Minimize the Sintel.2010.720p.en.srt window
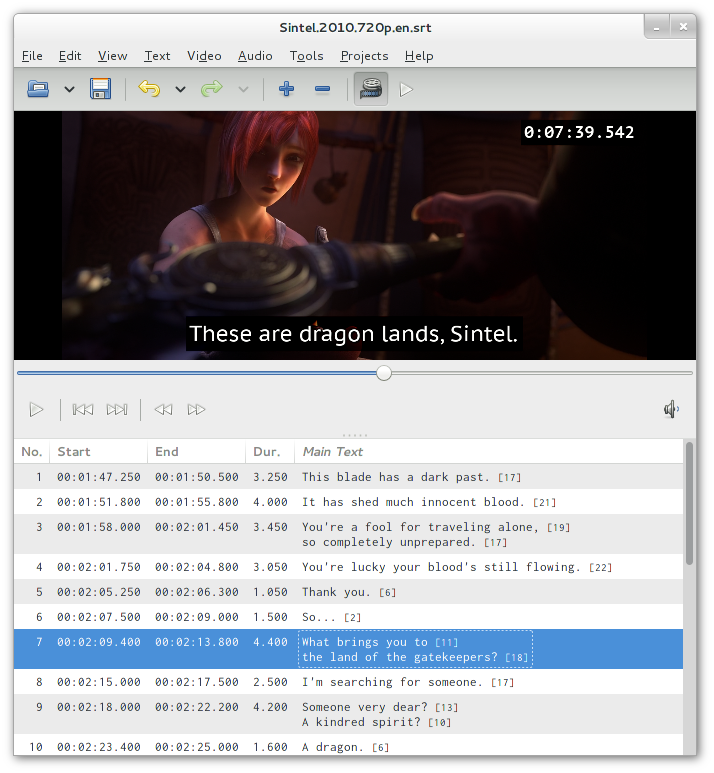This screenshot has height=773, width=714. click(657, 28)
